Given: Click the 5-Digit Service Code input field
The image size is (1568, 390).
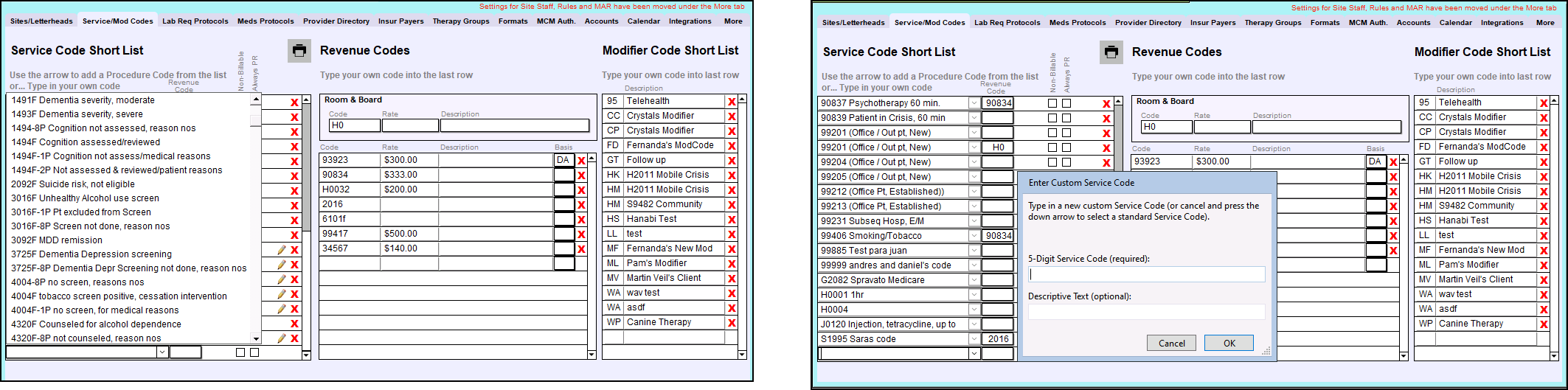Looking at the screenshot, I should [1146, 274].
